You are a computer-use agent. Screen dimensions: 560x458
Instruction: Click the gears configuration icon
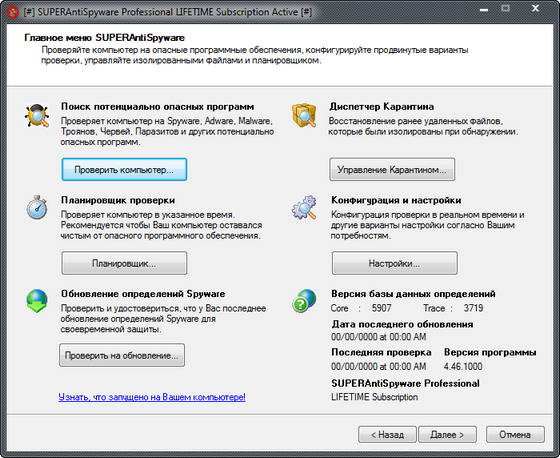point(304,208)
